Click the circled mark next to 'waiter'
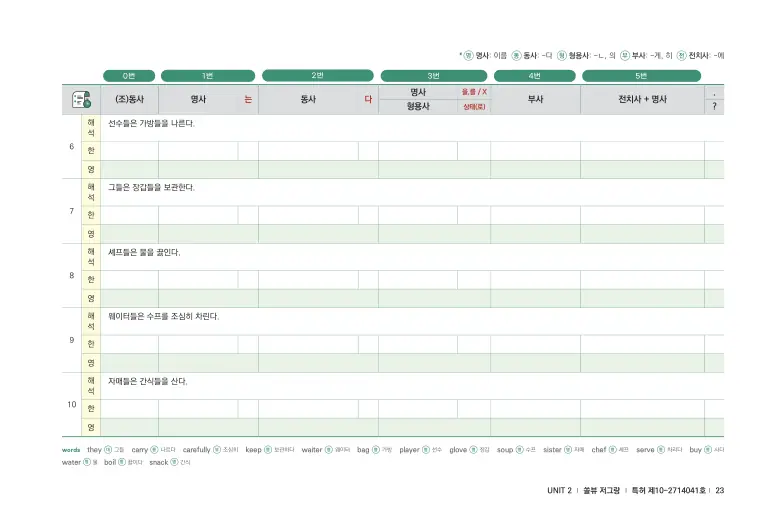The height and width of the screenshot is (521, 757). click(x=329, y=450)
